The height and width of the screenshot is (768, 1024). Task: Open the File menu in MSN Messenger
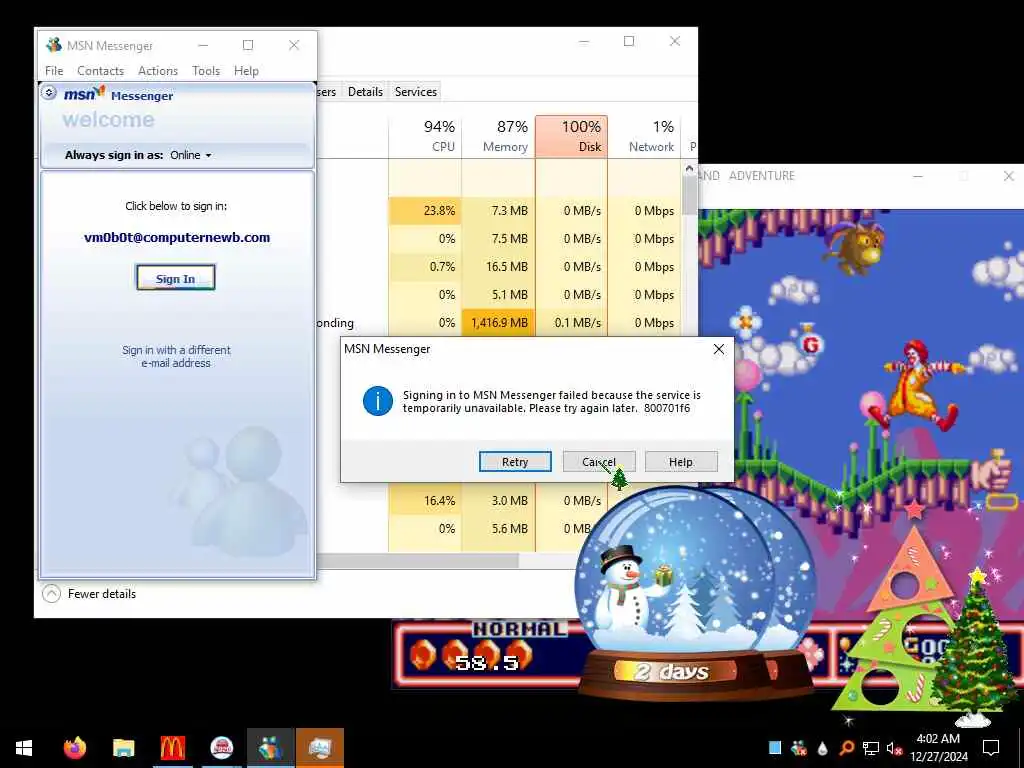54,71
